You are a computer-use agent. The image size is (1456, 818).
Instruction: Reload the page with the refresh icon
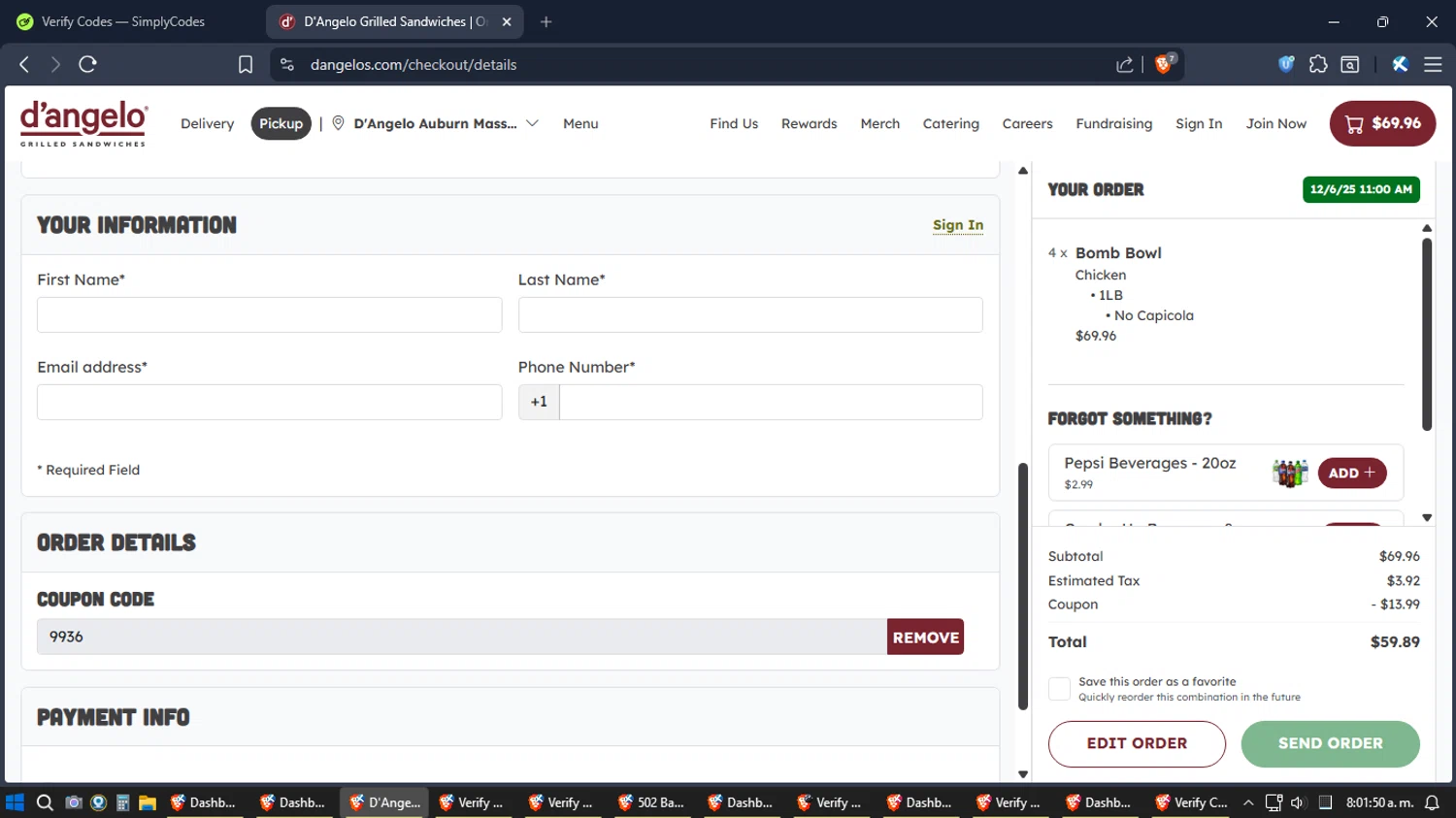click(87, 64)
